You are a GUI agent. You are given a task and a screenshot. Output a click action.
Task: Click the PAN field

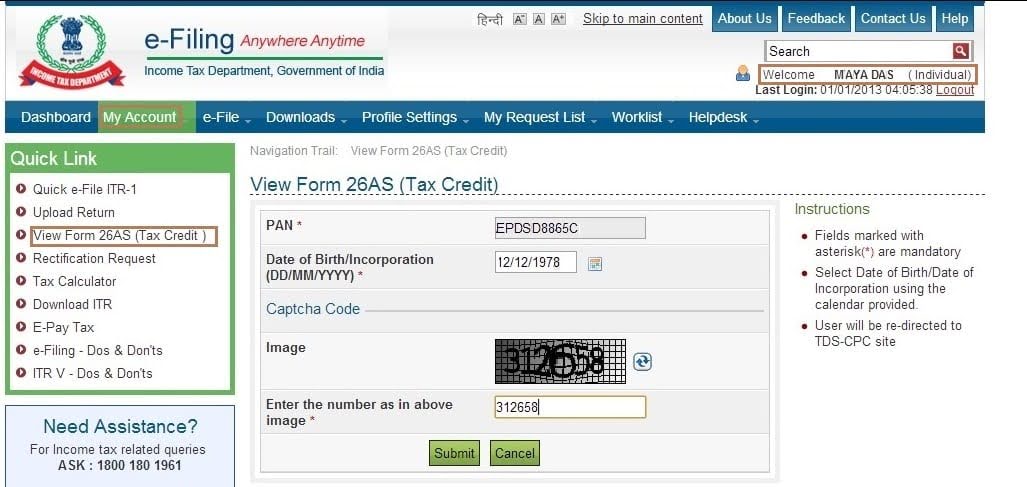(x=570, y=228)
